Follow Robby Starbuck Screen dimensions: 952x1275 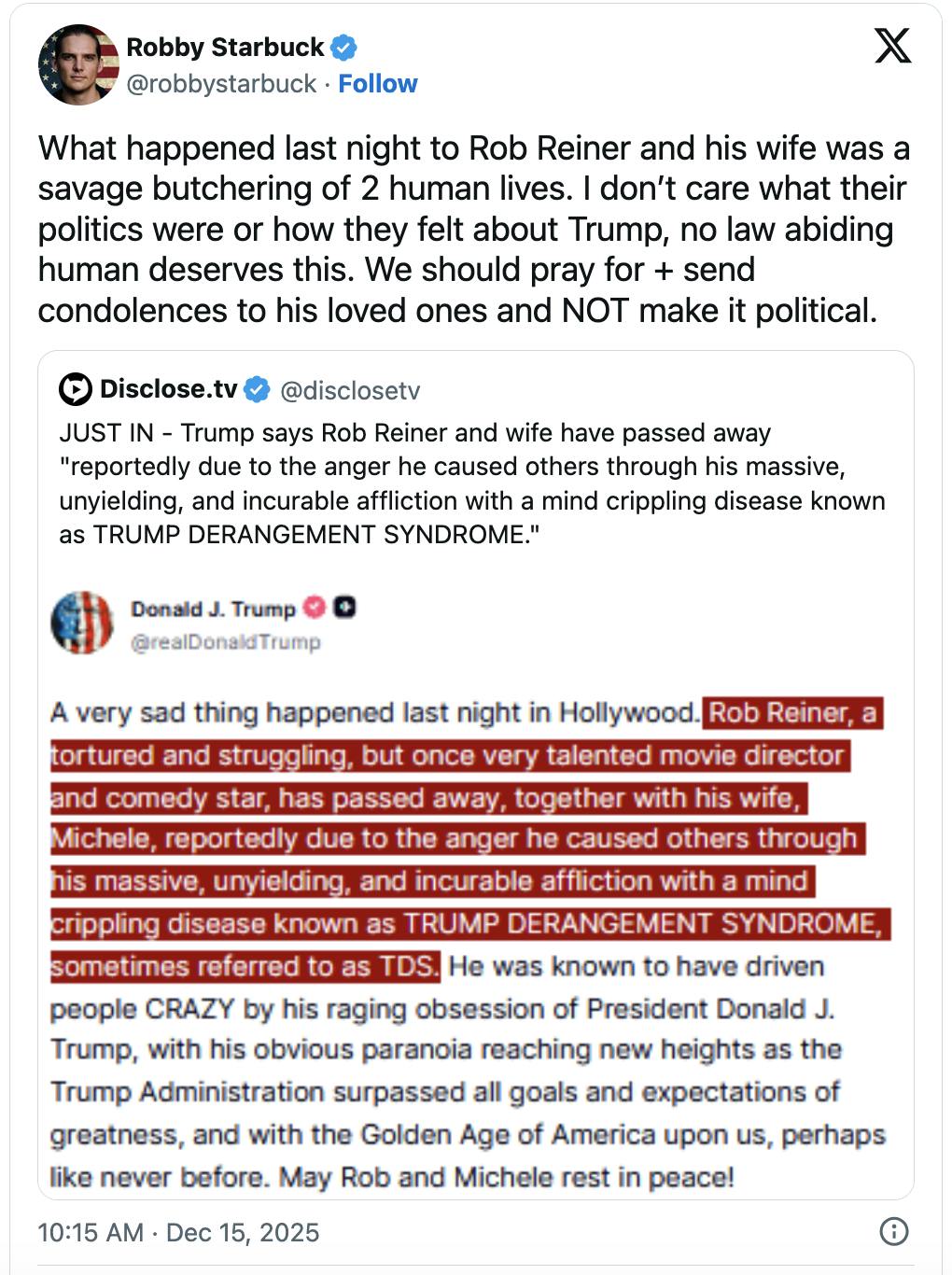tap(379, 84)
